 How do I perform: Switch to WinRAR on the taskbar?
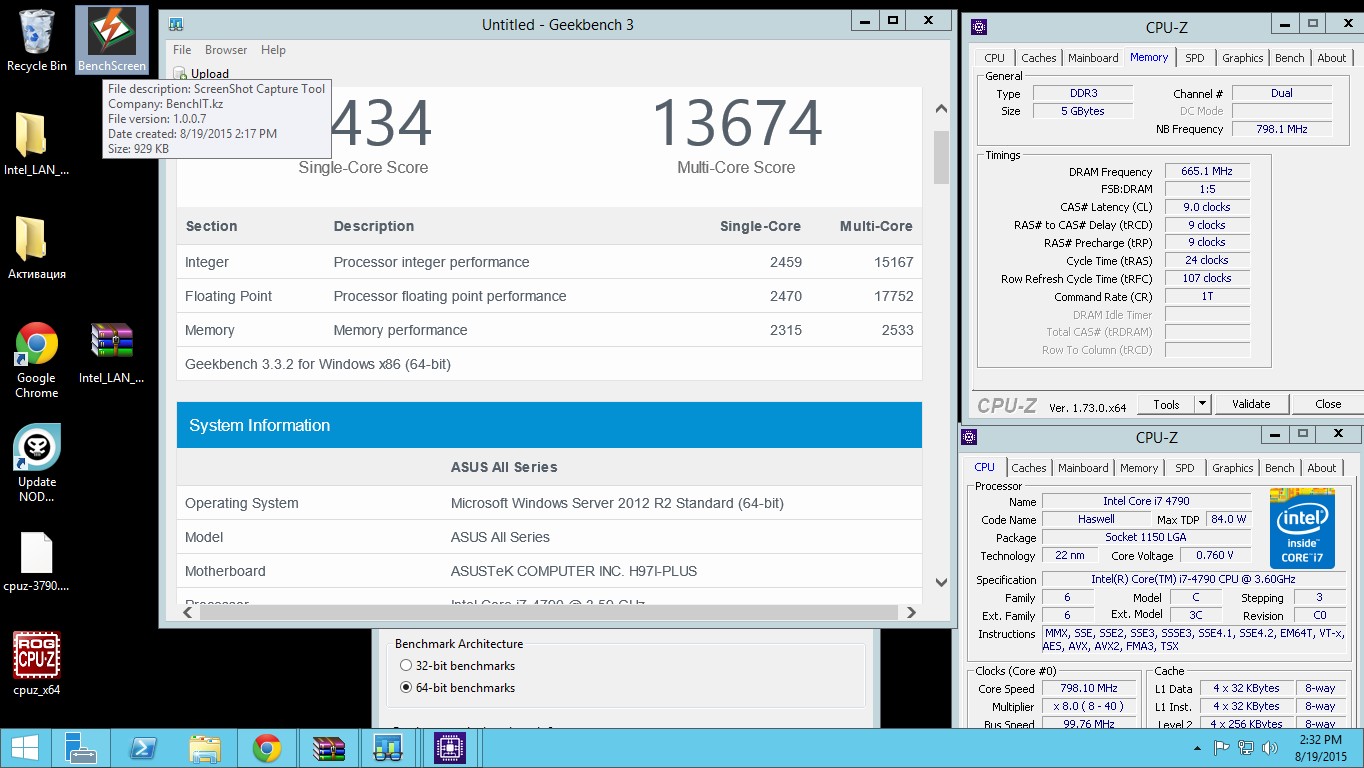pos(328,748)
